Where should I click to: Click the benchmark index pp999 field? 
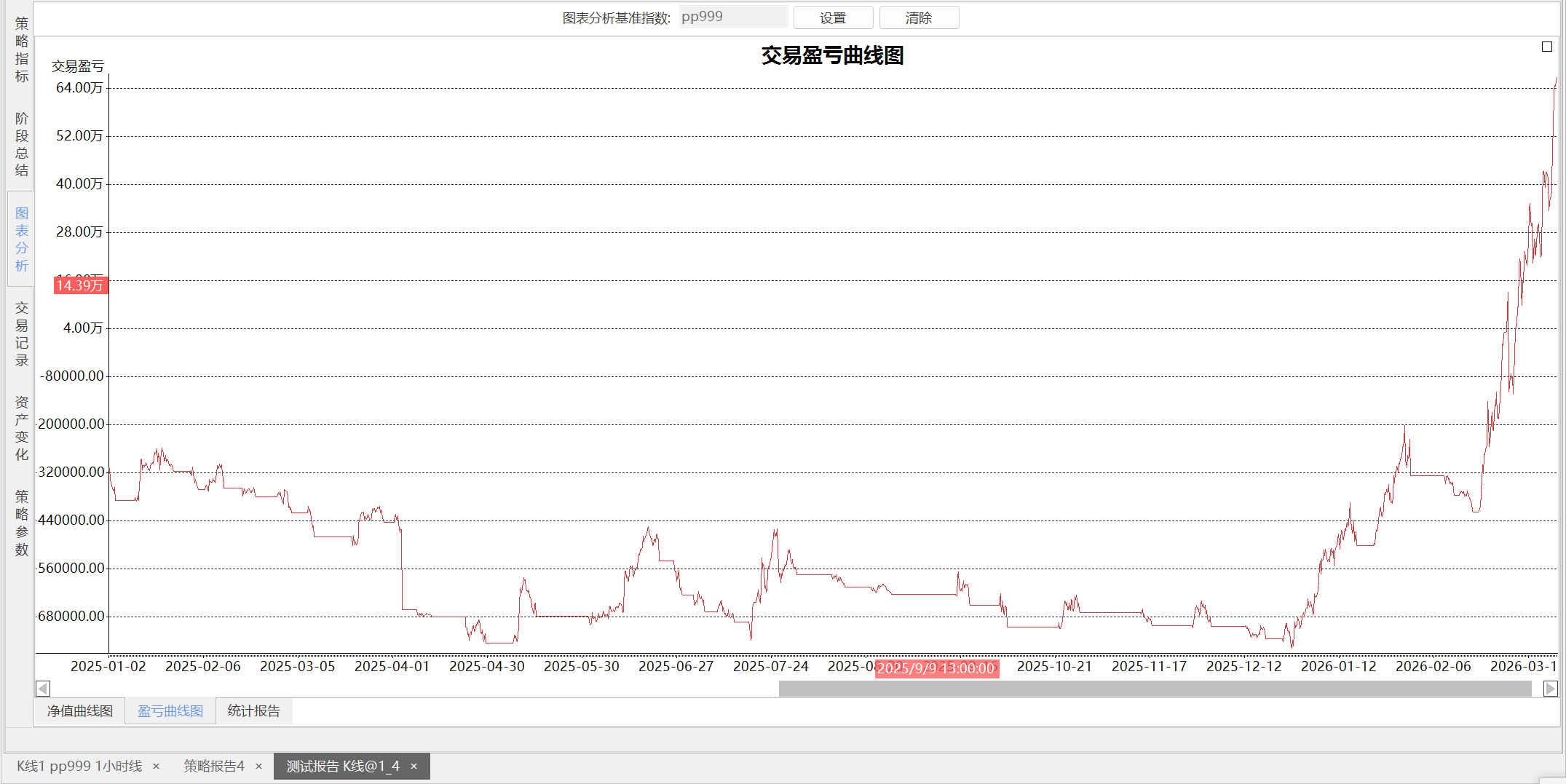pos(732,17)
